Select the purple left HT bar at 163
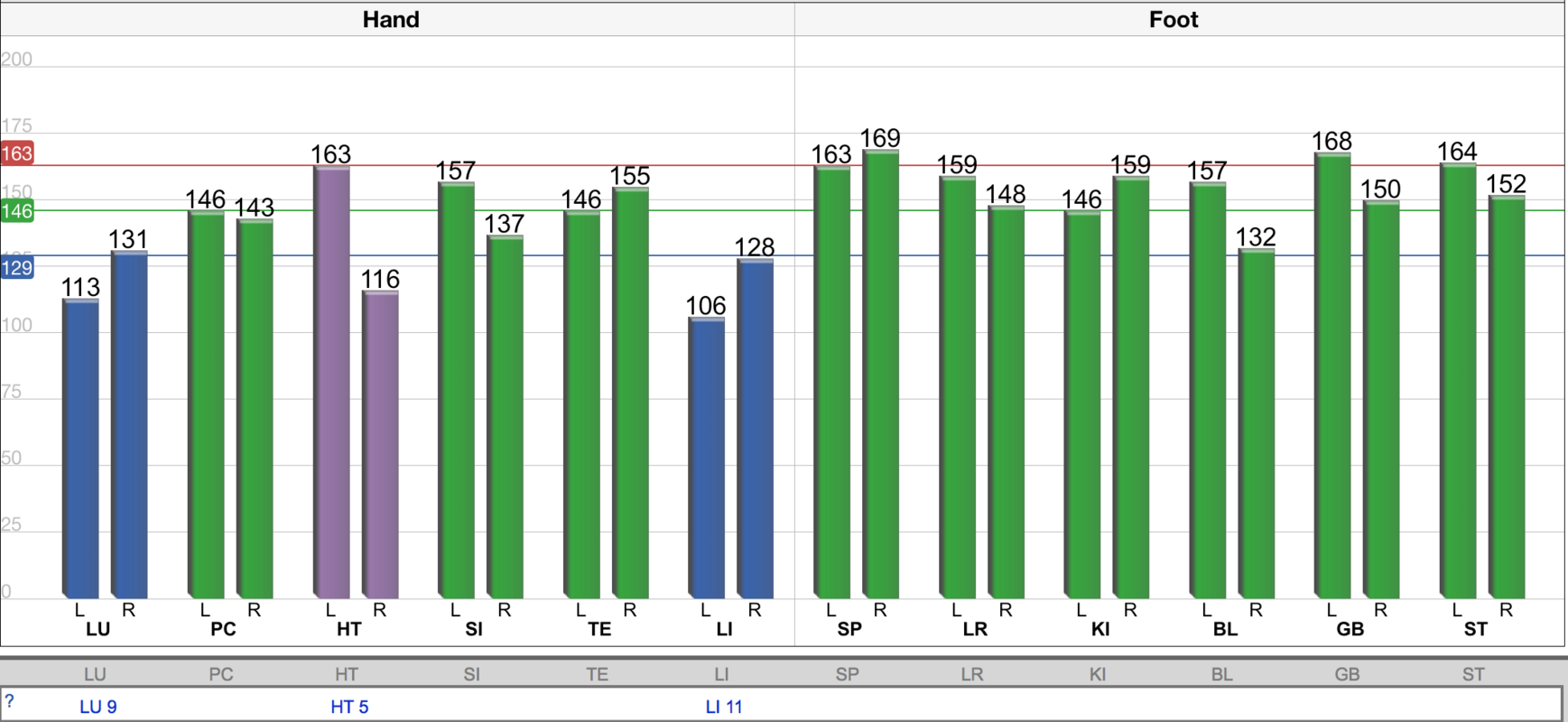 click(x=331, y=379)
